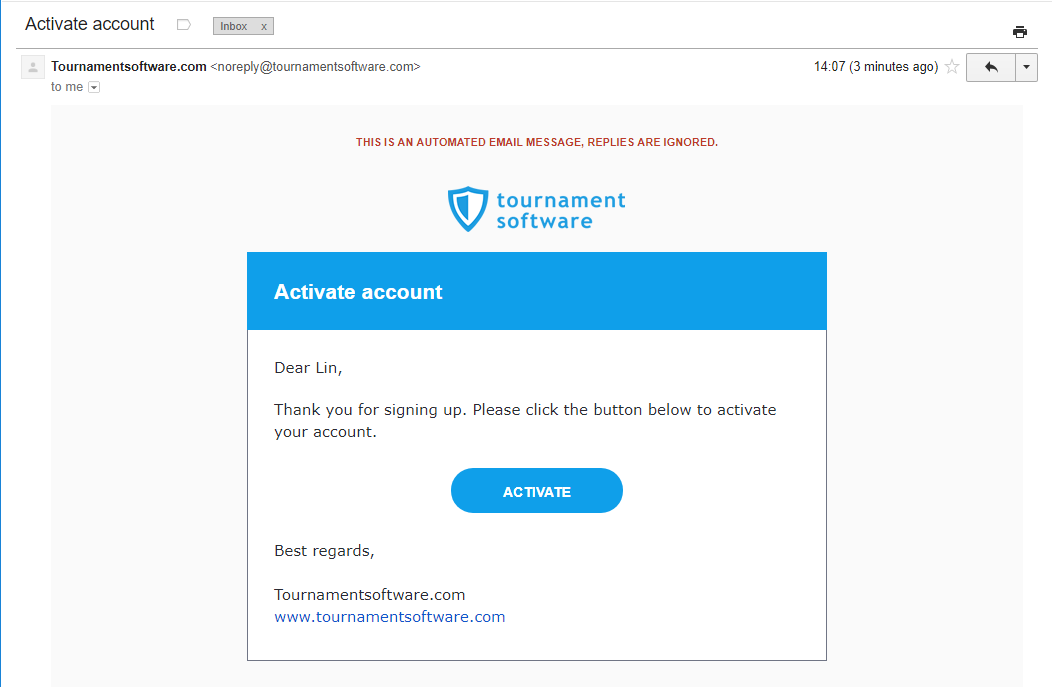Click the noreply@tournamentsoftware.com address
This screenshot has height=687, width=1058.
(x=315, y=67)
